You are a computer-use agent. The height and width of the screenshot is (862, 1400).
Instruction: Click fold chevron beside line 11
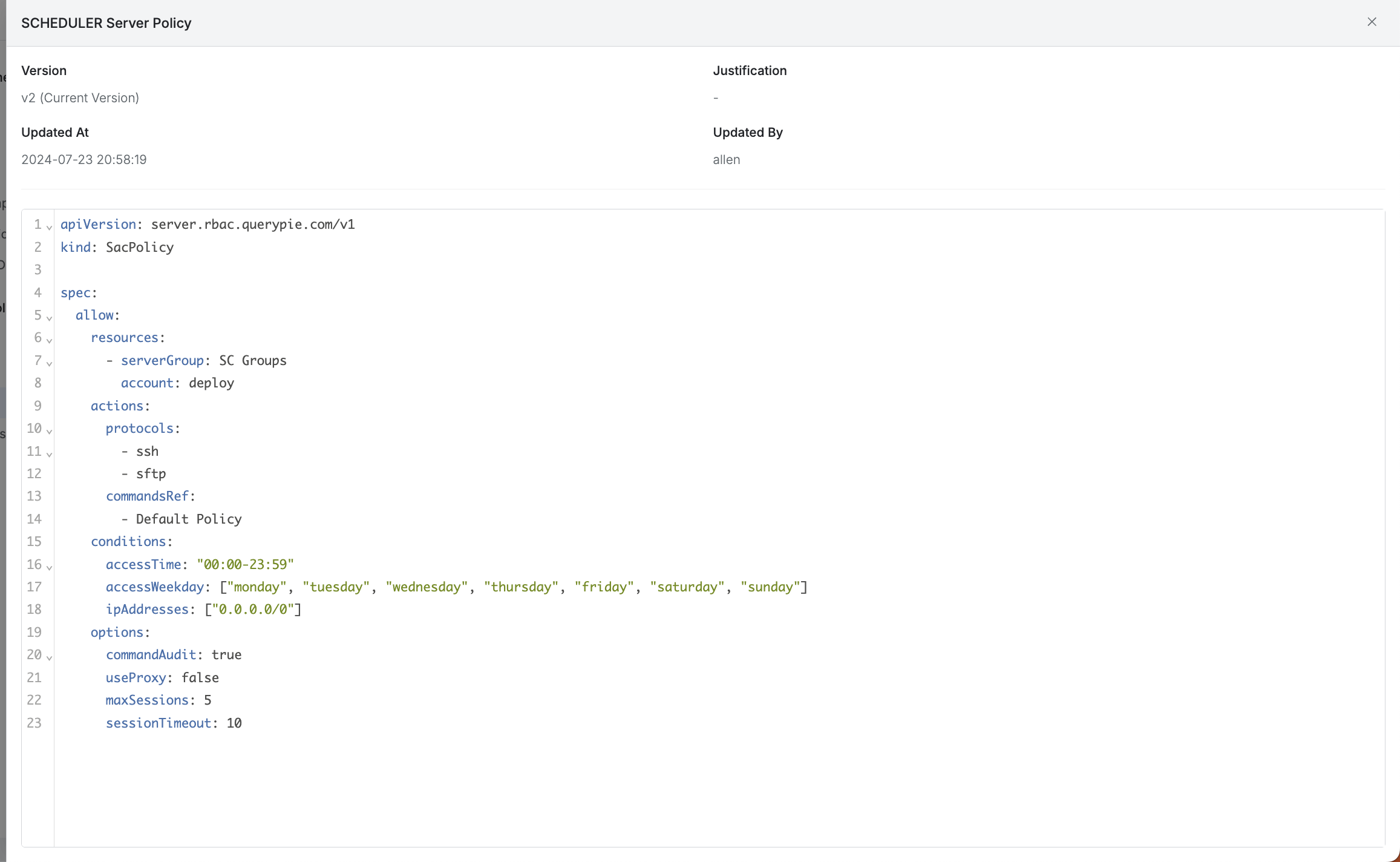click(50, 453)
